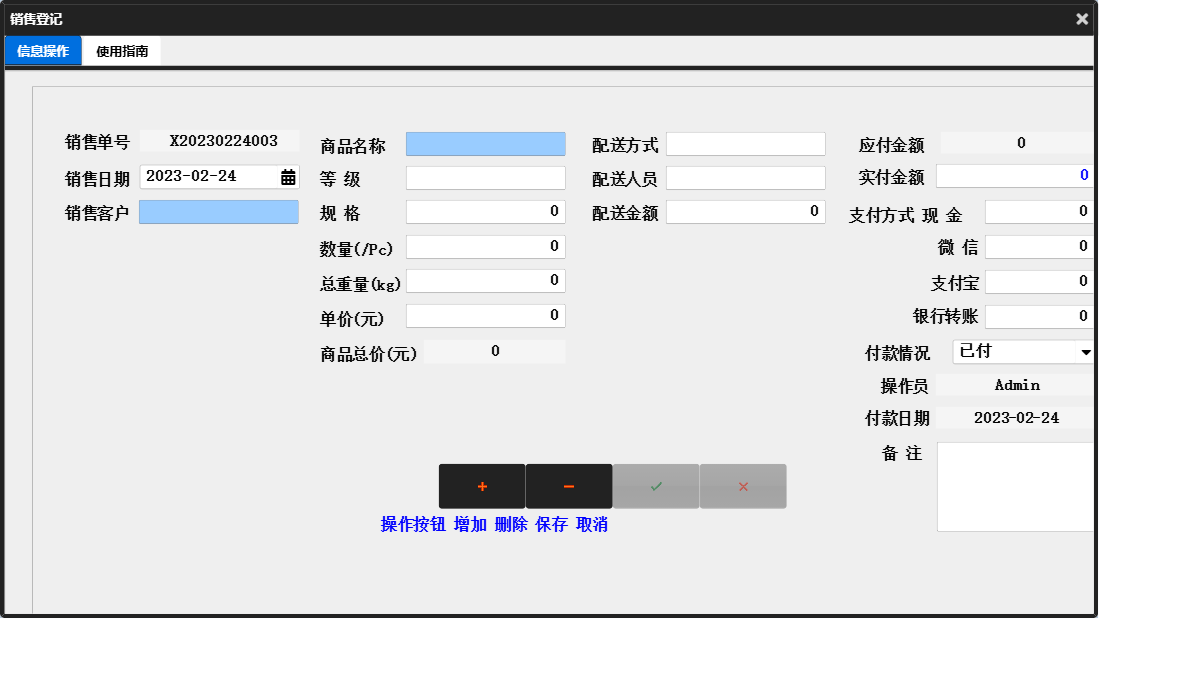Click the orange plus add record icon
This screenshot has width=1184, height=677.
coord(482,485)
